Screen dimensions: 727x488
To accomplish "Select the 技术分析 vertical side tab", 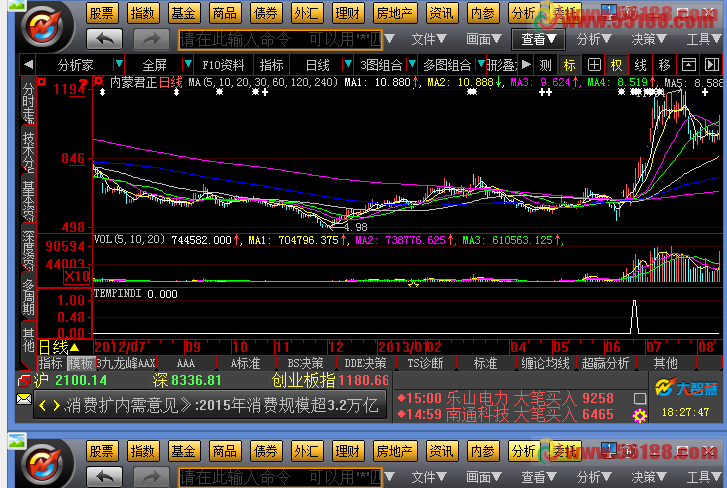I will click(x=29, y=150).
